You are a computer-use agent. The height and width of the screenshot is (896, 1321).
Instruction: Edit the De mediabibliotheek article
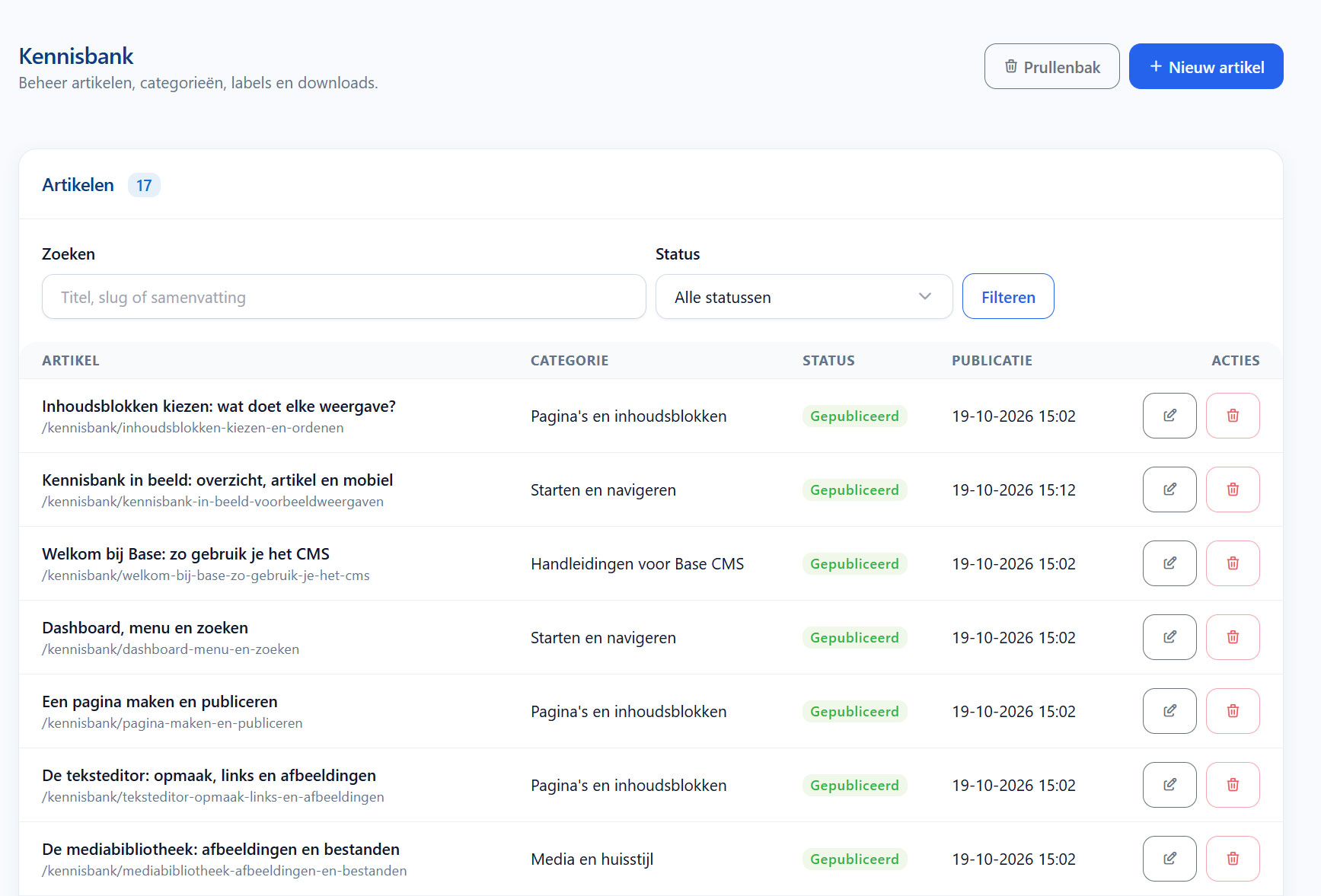click(x=1169, y=859)
